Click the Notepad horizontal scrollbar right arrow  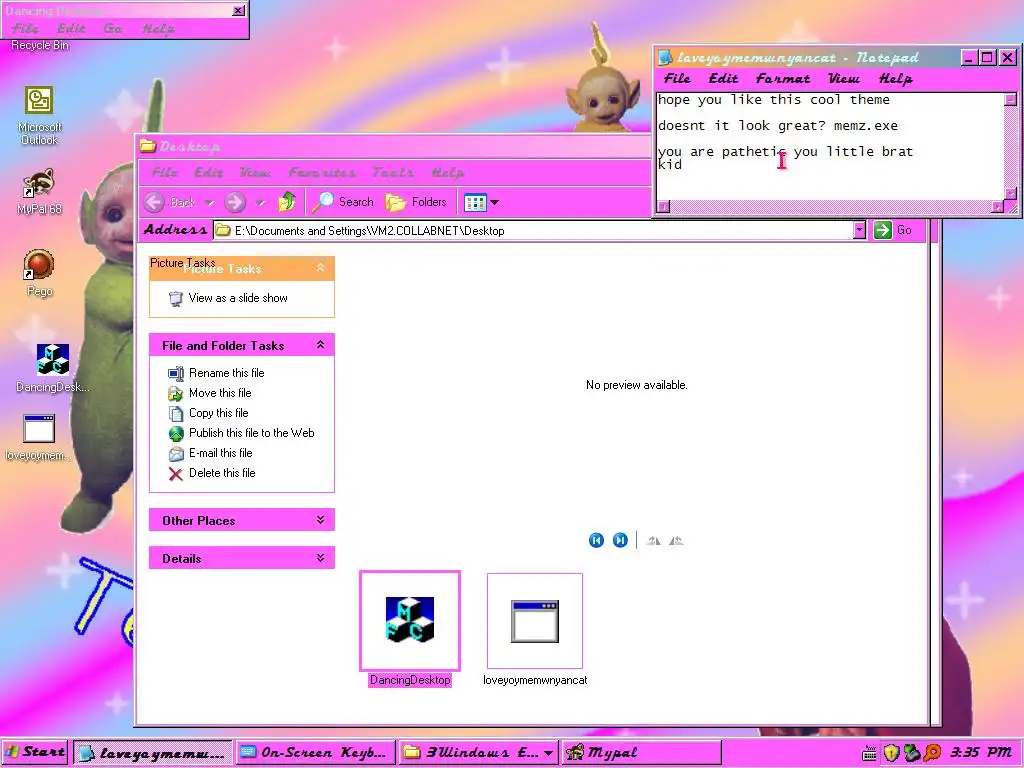[x=997, y=207]
